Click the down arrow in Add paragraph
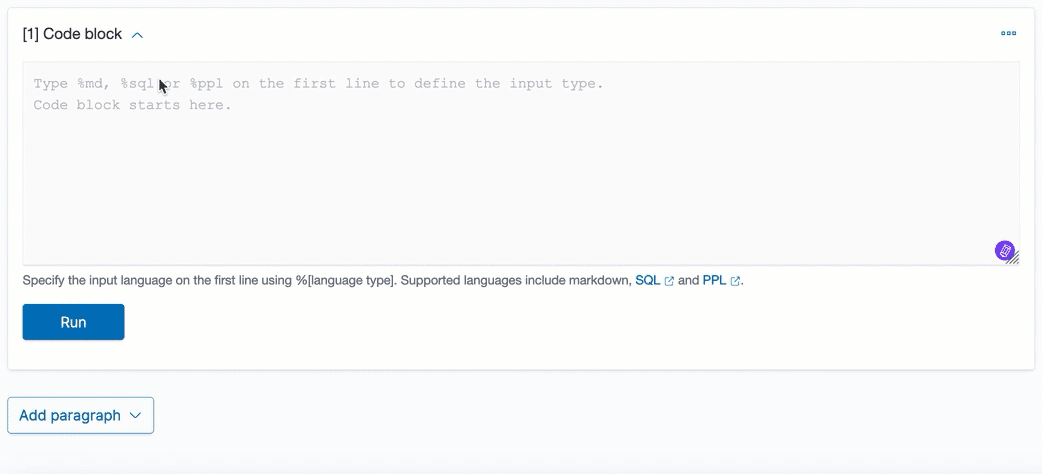Image resolution: width=1042 pixels, height=474 pixels. coord(135,416)
